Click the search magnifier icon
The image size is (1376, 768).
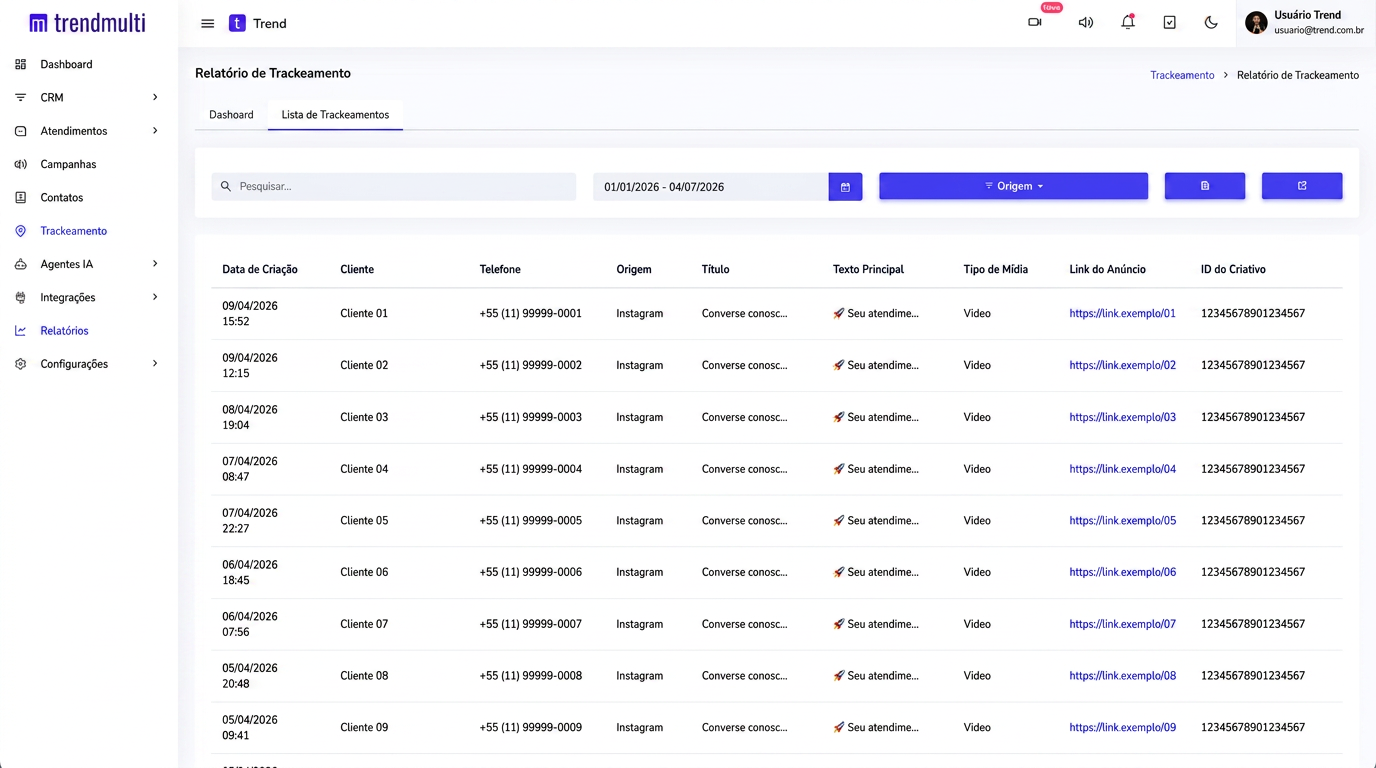[226, 187]
